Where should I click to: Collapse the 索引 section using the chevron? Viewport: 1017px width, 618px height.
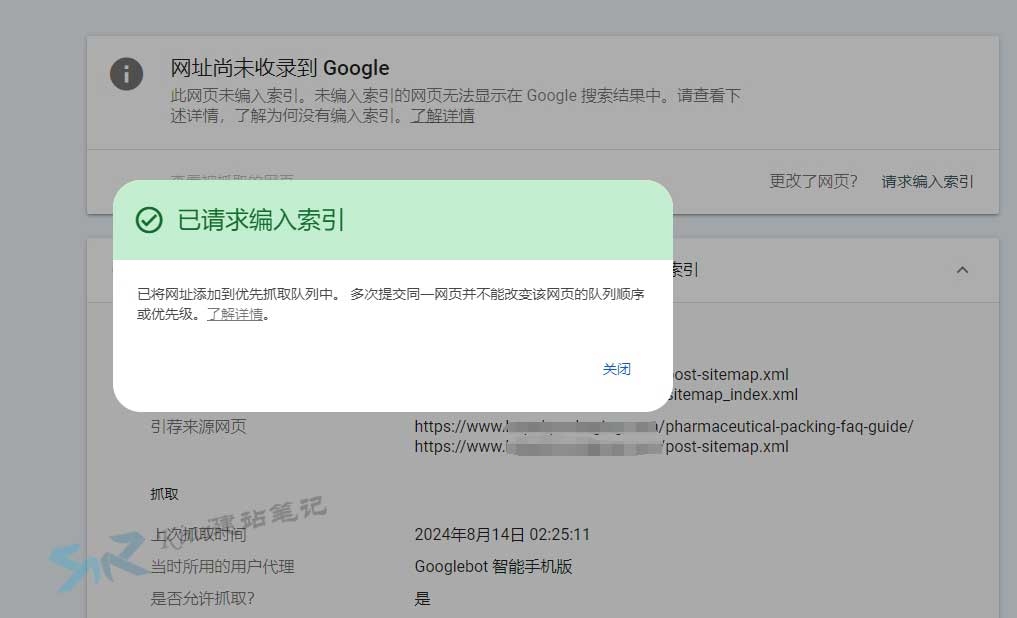coord(961,270)
